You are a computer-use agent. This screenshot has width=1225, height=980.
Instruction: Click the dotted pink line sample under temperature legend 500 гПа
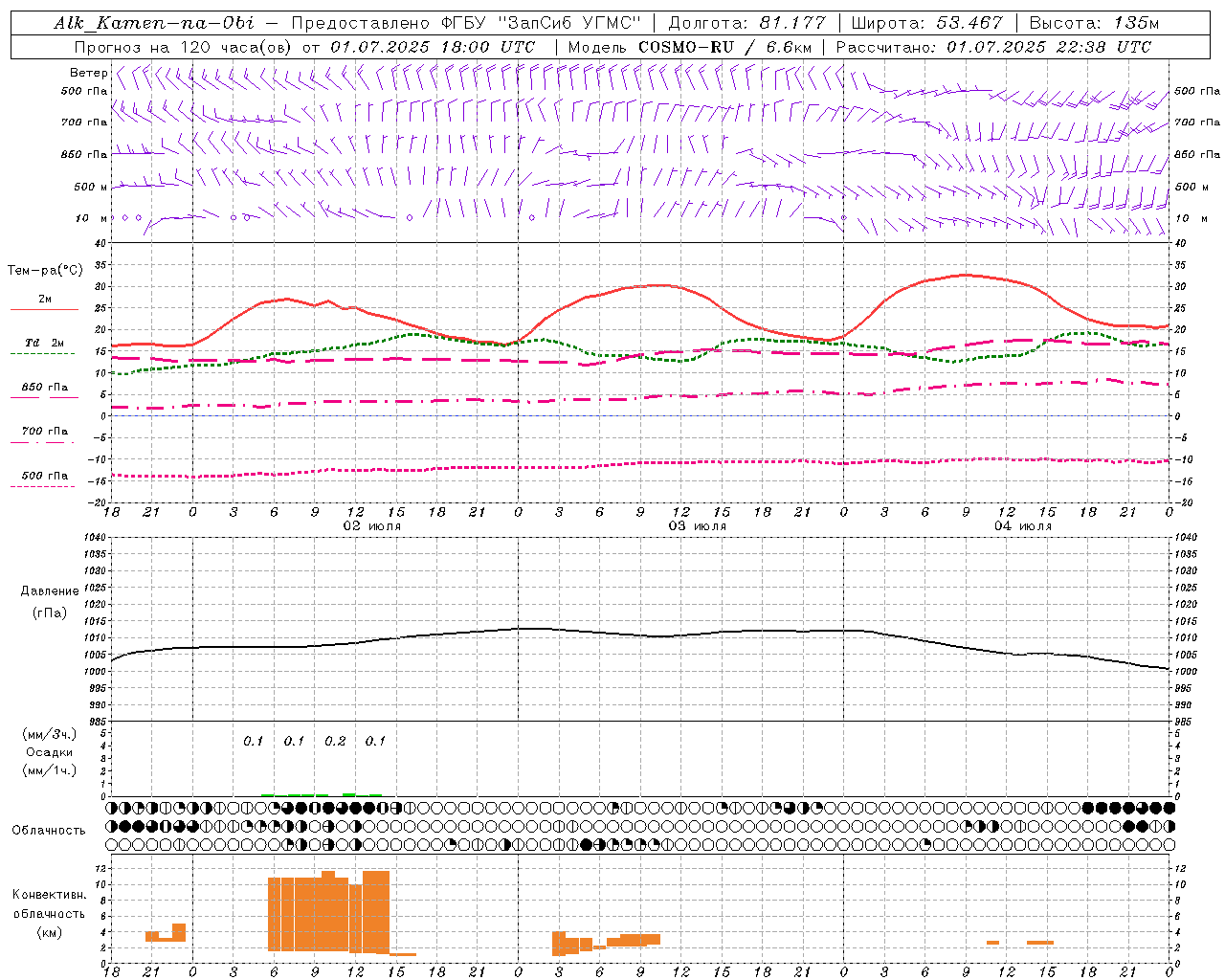pos(42,486)
